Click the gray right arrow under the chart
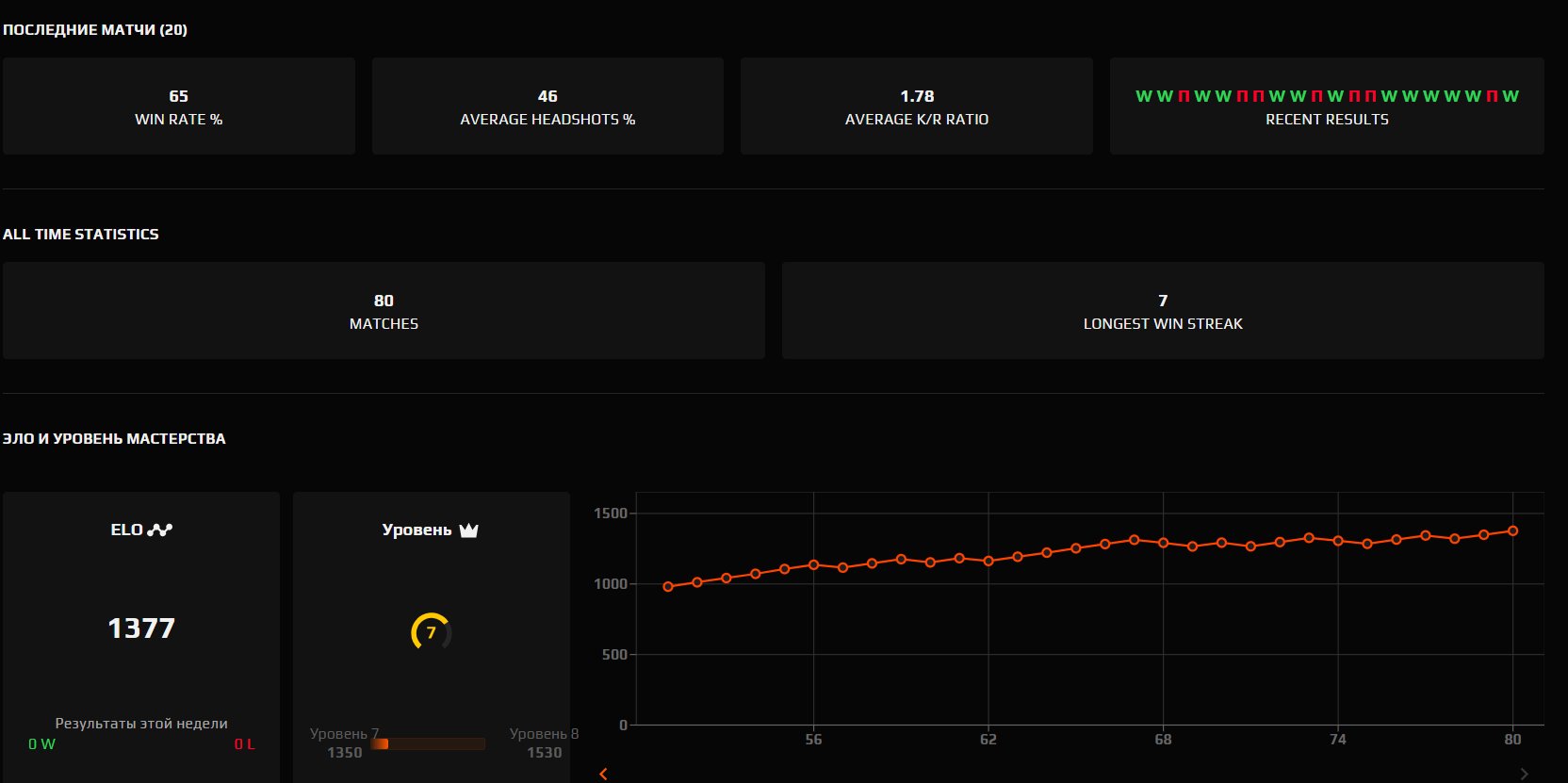Screen dimensions: 1568x783 click(1525, 774)
